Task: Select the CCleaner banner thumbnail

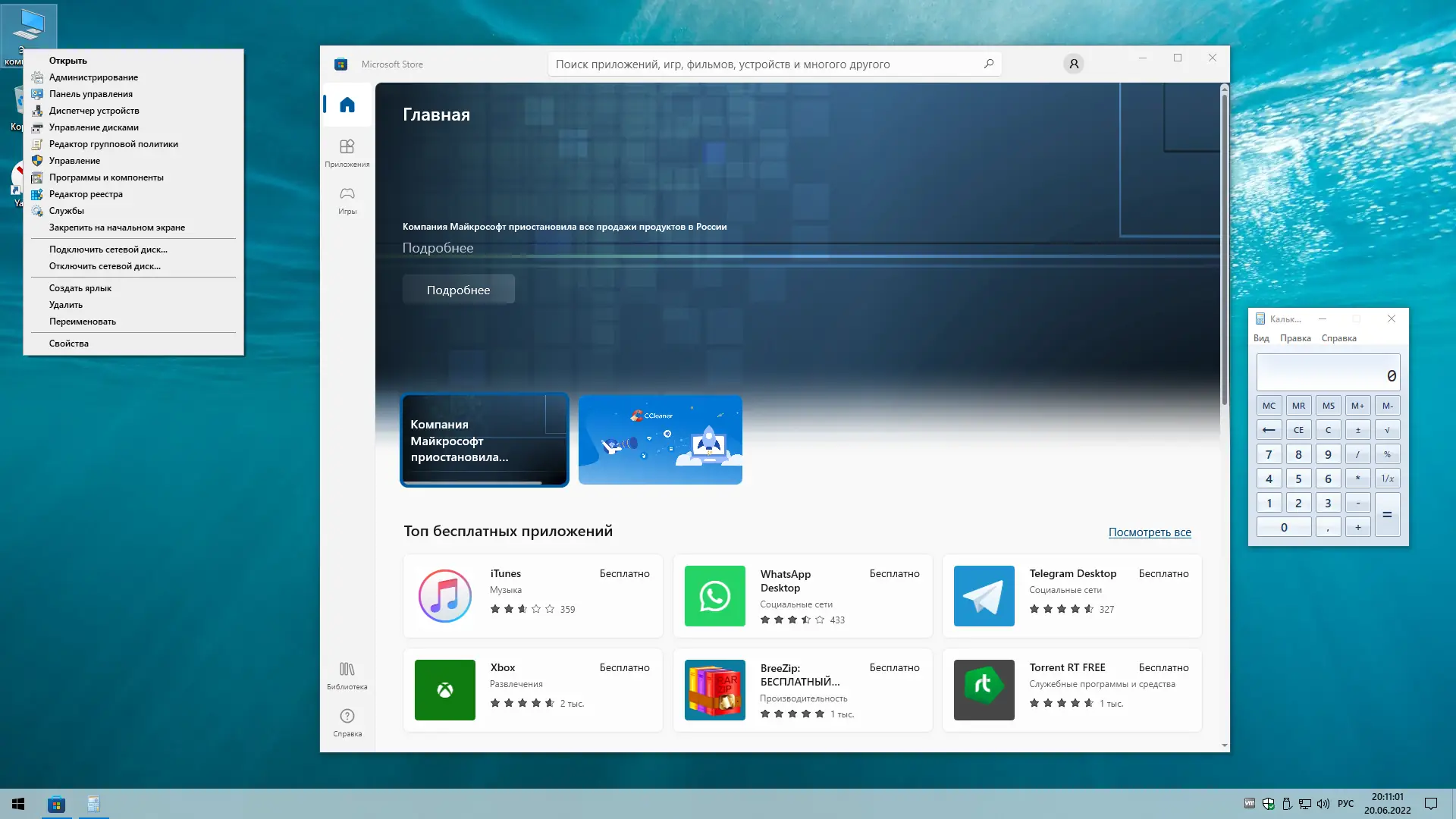Action: [x=660, y=440]
